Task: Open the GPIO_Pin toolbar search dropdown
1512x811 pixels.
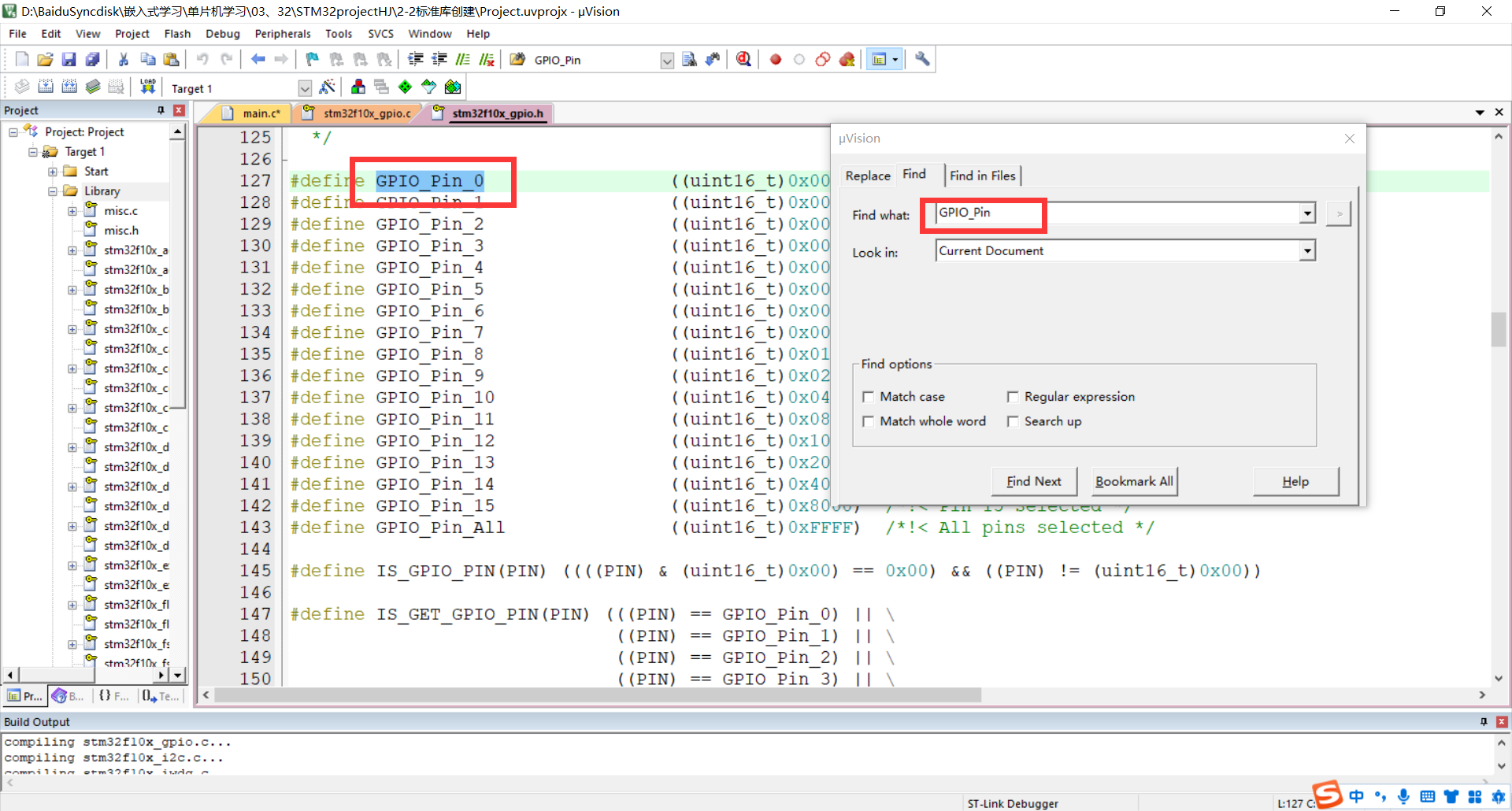Action: click(x=667, y=61)
